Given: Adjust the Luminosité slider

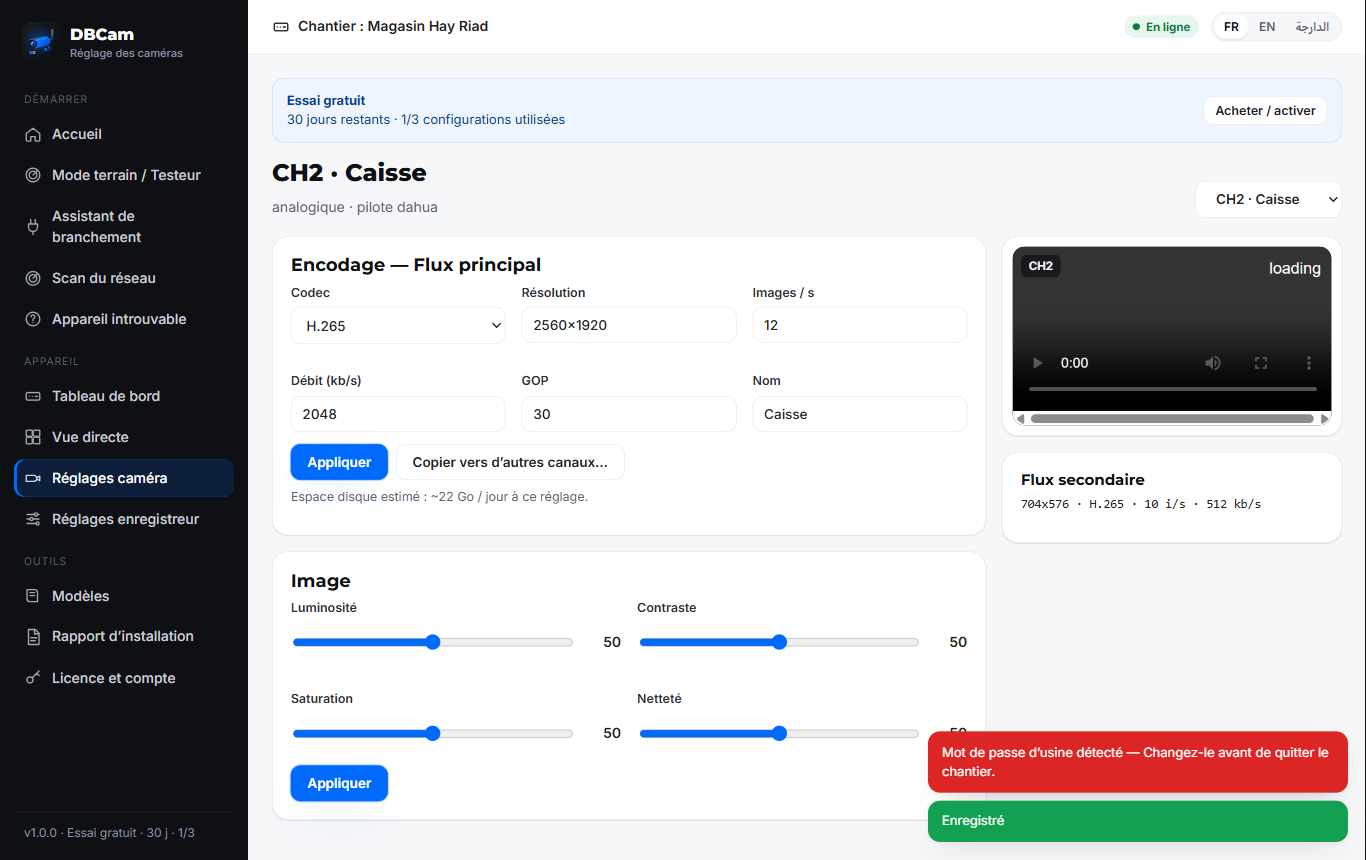Looking at the screenshot, I should [433, 643].
